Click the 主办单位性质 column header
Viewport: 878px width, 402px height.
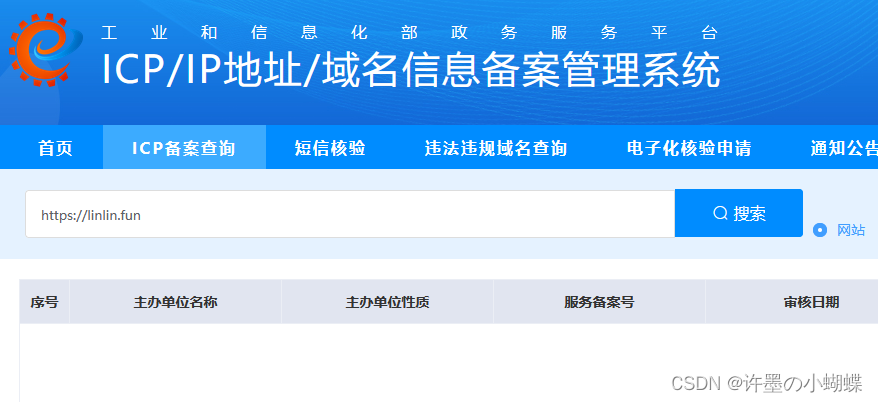tap(387, 302)
